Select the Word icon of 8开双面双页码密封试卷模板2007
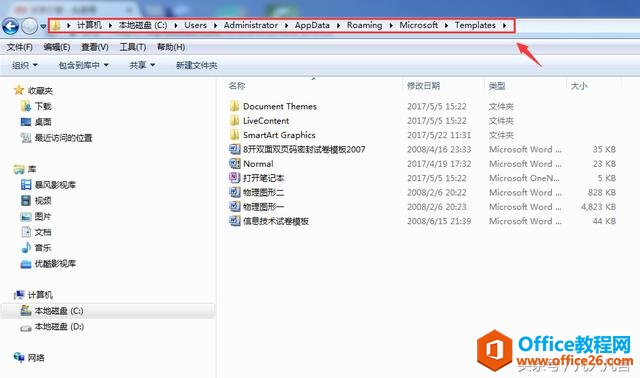This screenshot has width=640, height=378. pos(235,149)
